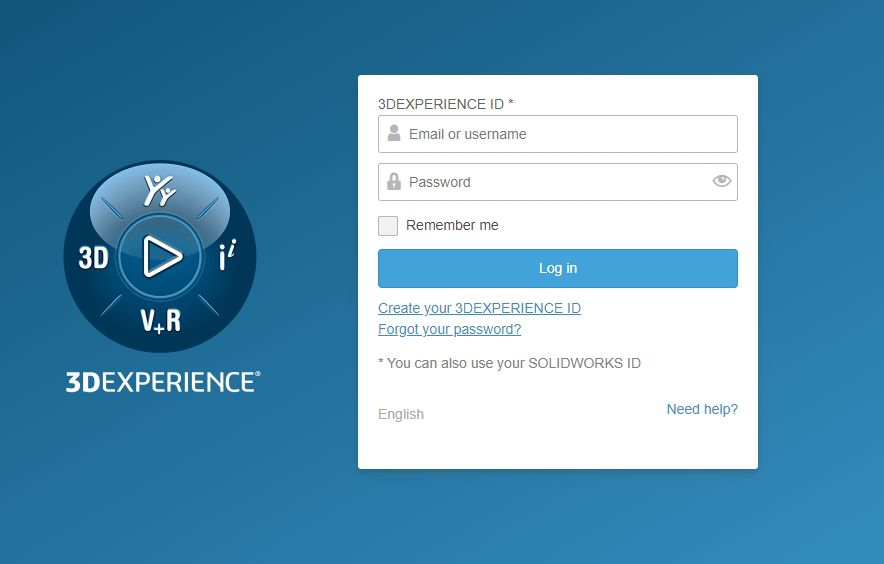Click the "Remember me" label text
This screenshot has height=564, width=884.
(x=452, y=226)
